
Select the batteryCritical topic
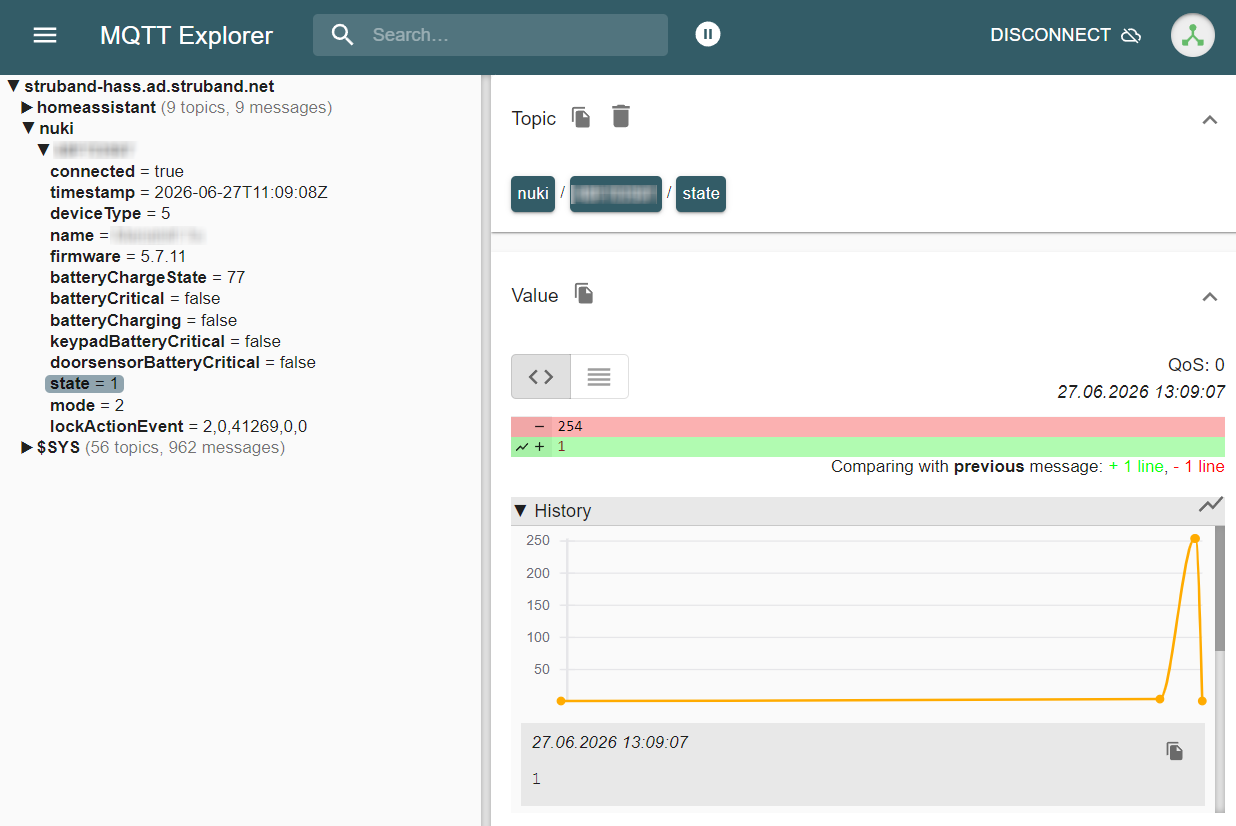coord(135,298)
